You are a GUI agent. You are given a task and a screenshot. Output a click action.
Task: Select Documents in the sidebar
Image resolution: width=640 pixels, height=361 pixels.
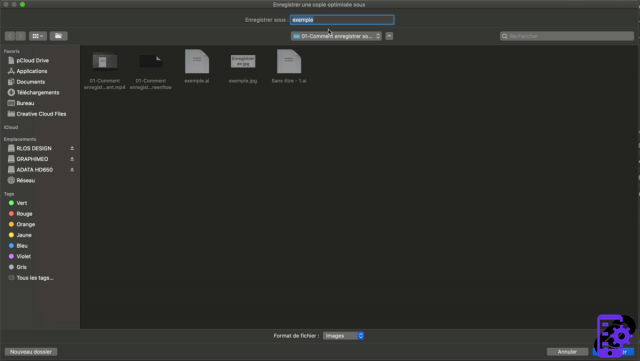[x=31, y=82]
